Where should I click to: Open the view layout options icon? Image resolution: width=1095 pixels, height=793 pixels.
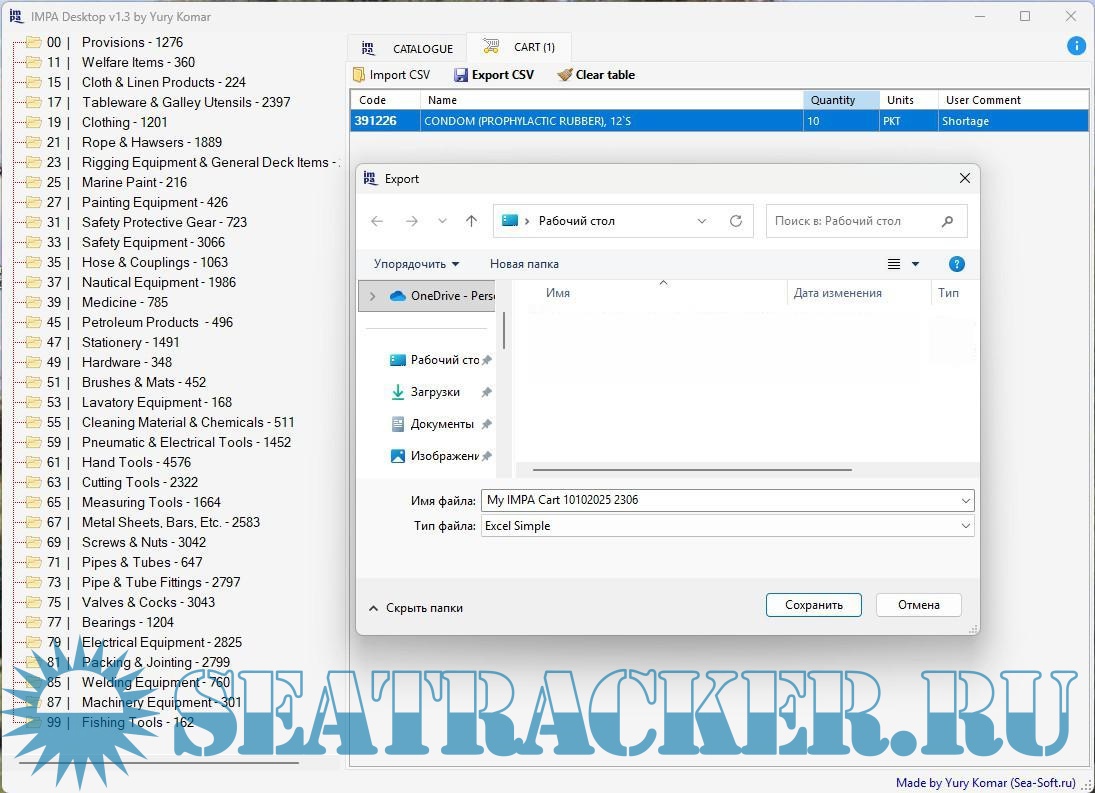point(894,264)
